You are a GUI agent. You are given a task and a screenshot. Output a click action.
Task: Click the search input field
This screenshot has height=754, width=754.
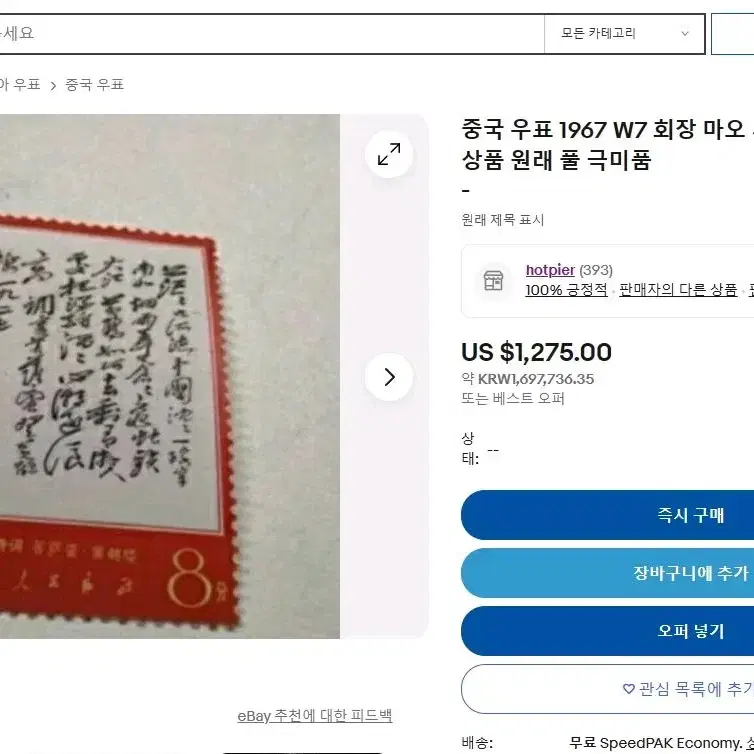click(x=272, y=34)
